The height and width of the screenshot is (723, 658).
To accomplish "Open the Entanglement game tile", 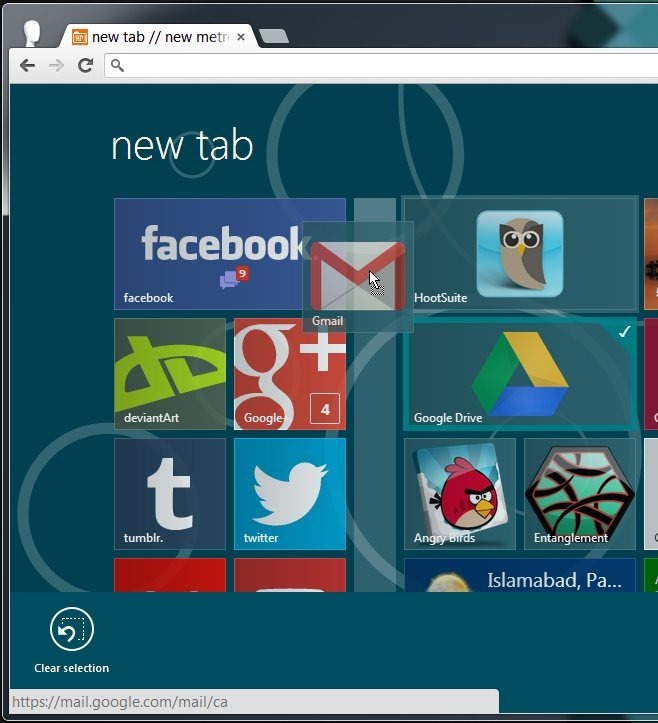I will [580, 494].
